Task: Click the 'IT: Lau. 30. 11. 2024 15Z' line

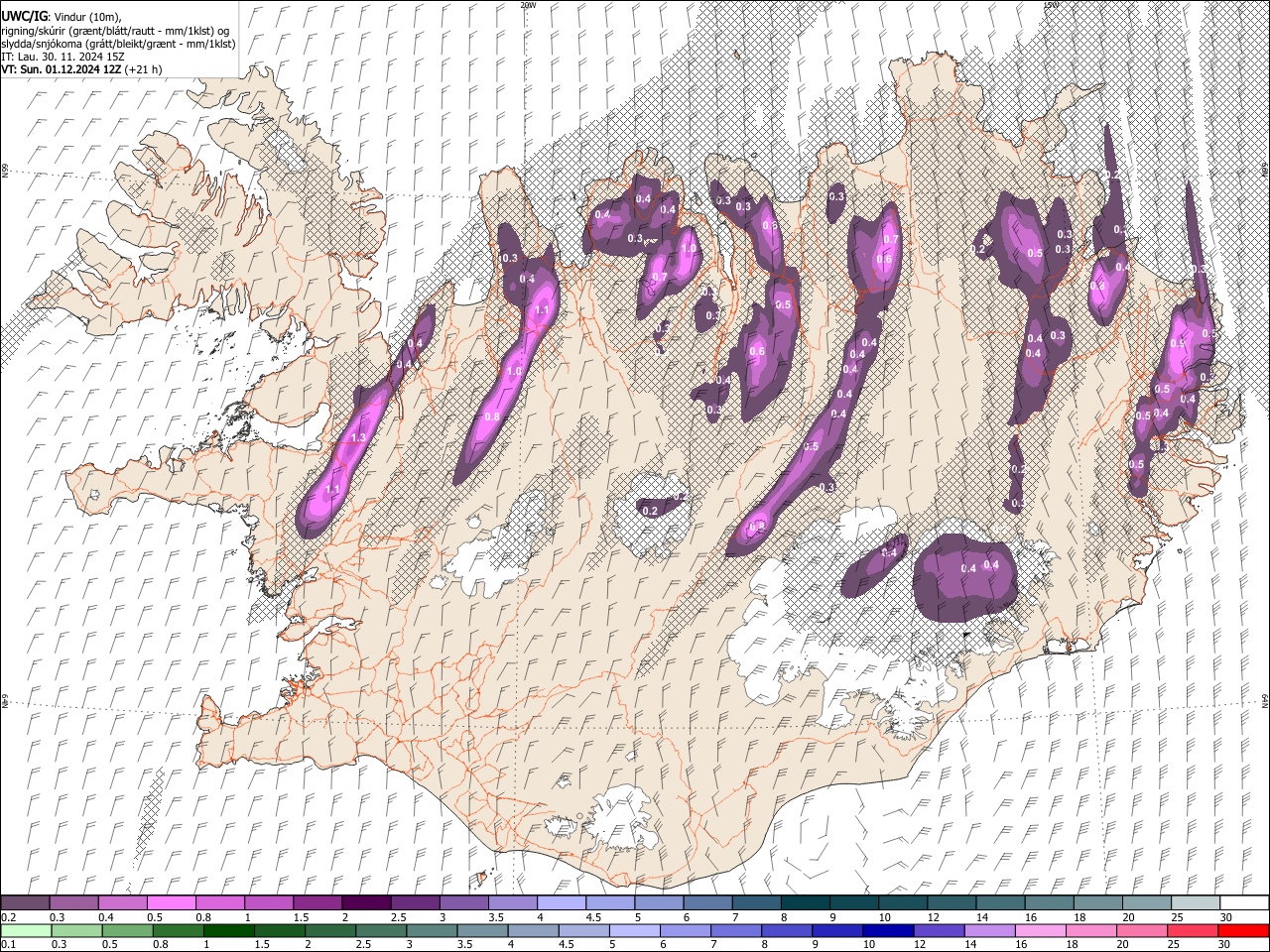Action: 63,57
